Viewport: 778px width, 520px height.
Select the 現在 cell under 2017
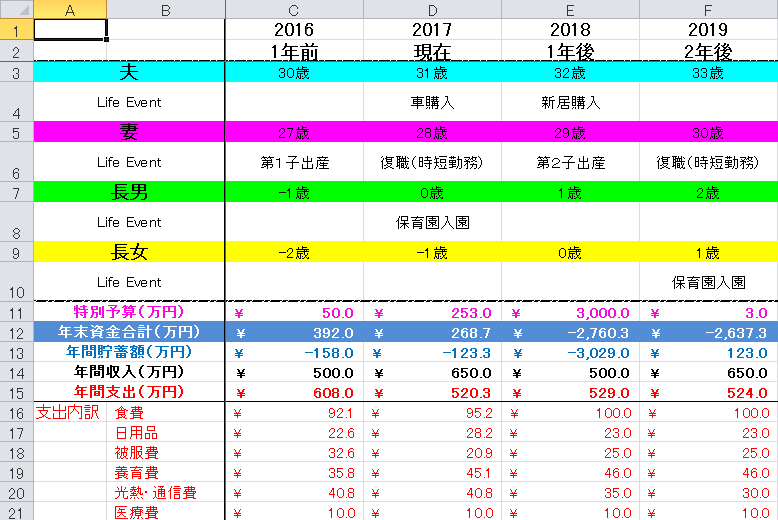tap(432, 51)
